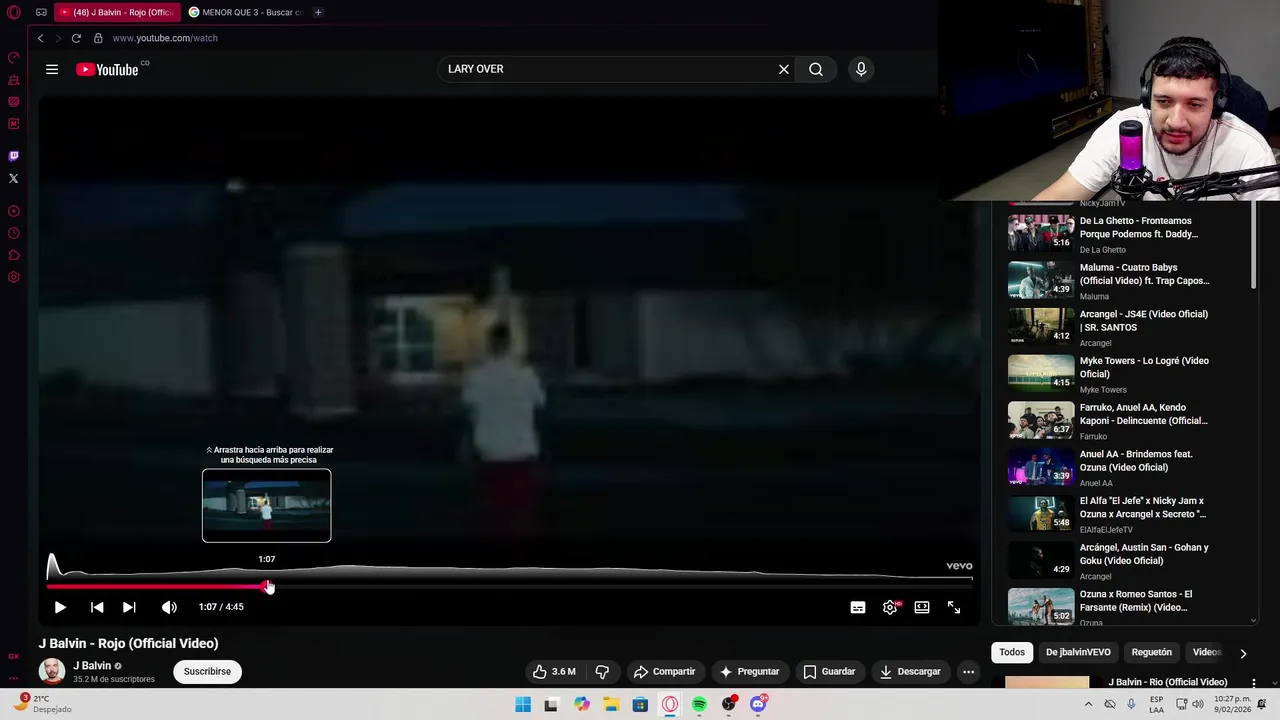This screenshot has width=1280, height=720.
Task: Skip to previous video
Action: pyautogui.click(x=97, y=607)
